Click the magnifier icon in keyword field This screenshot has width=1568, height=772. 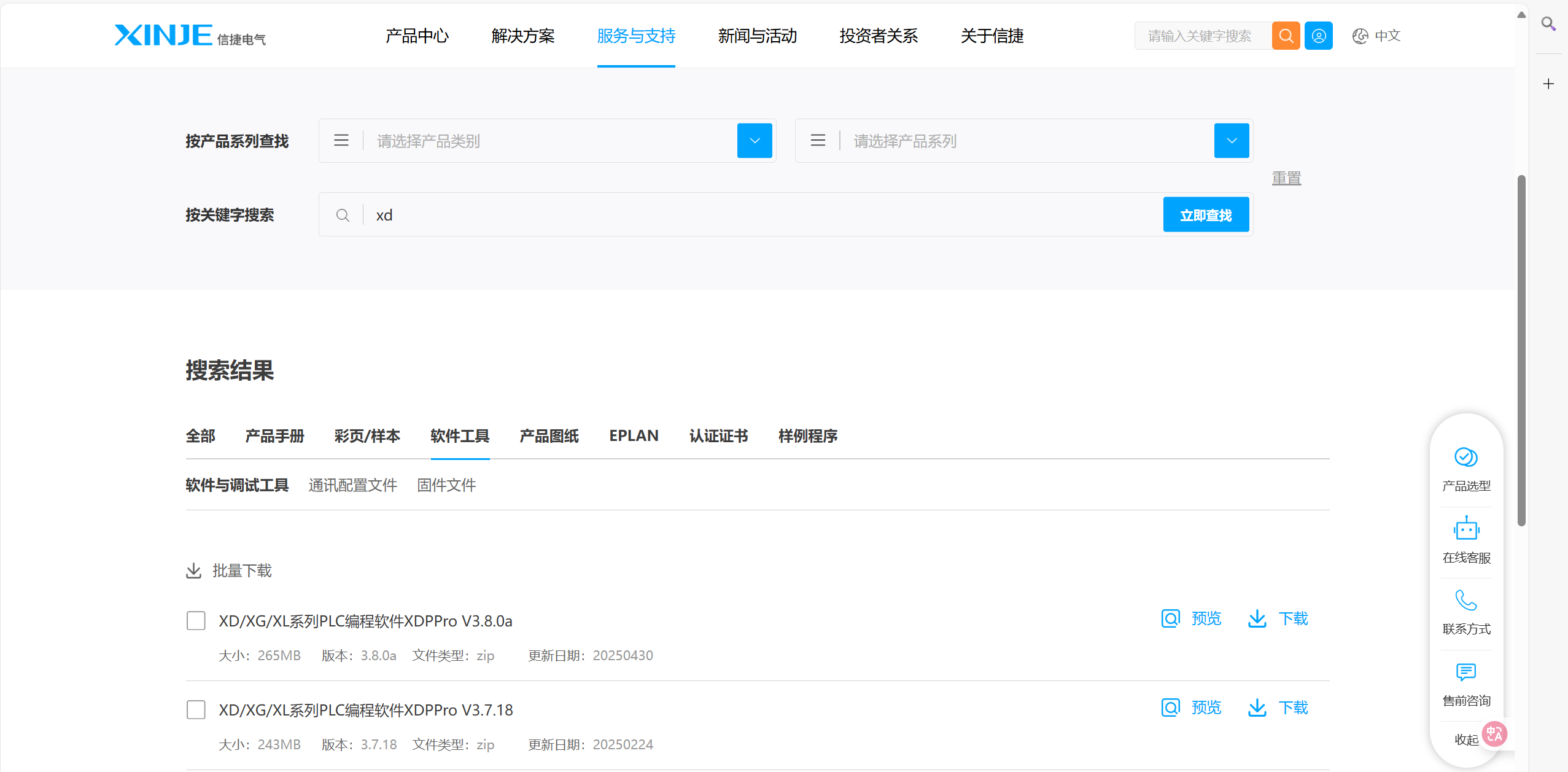click(x=343, y=215)
